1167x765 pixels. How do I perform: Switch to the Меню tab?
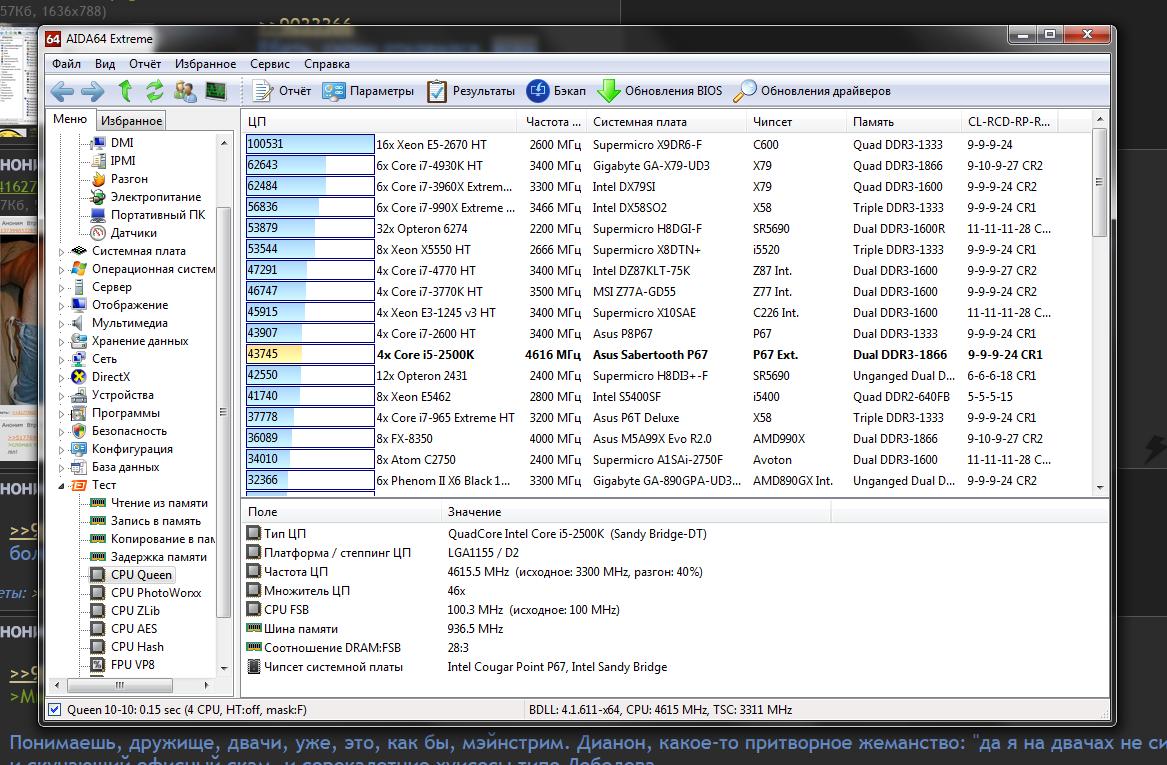(70, 119)
